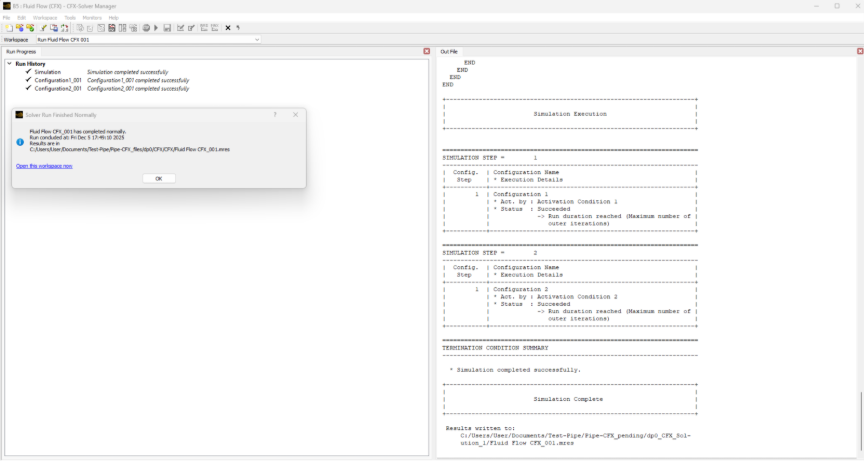Open the Monitors menu
The image size is (864, 462).
(x=92, y=17)
